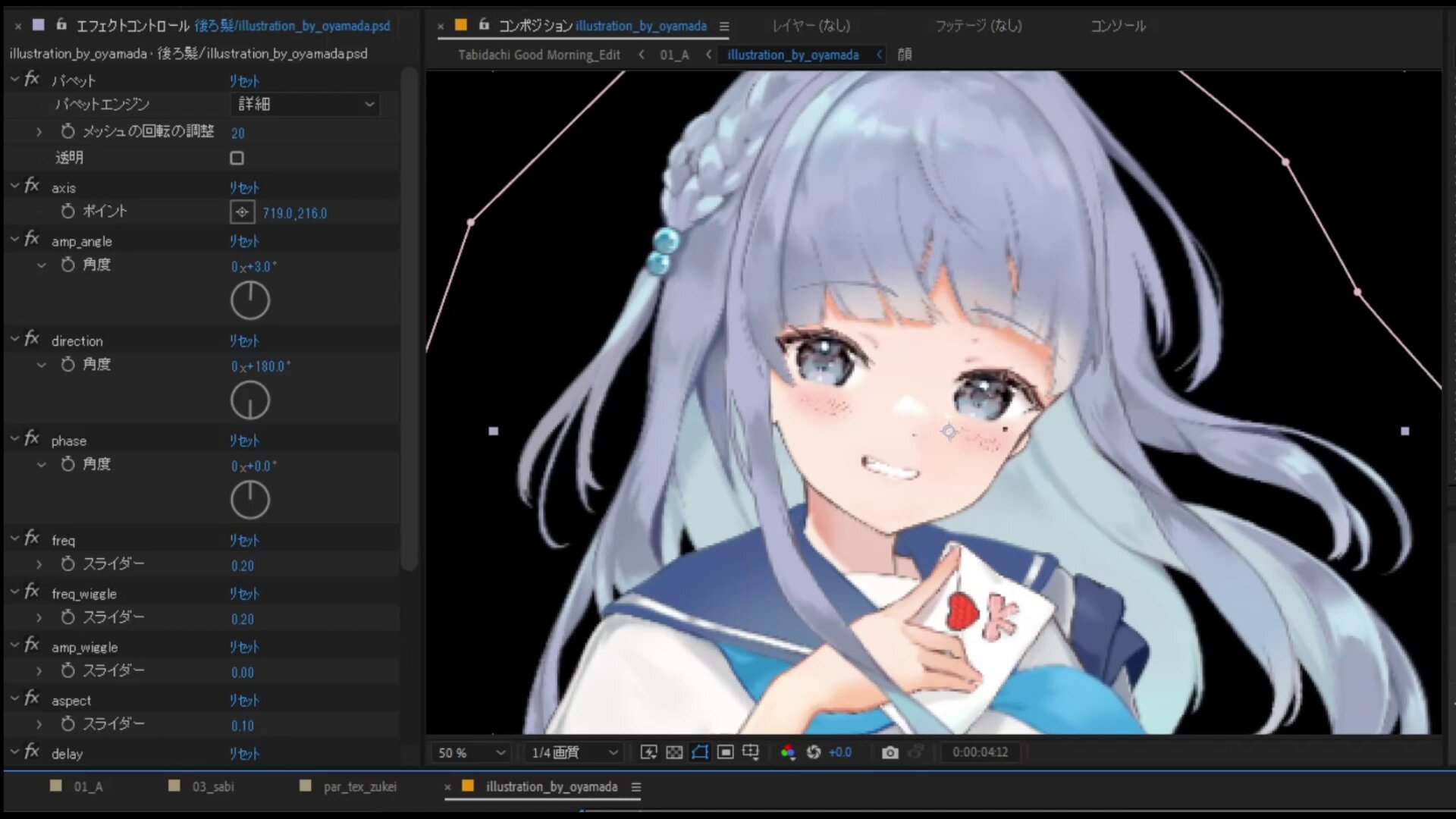Image resolution: width=1456 pixels, height=819 pixels.
Task: Take snapshot with camera icon
Action: click(x=890, y=752)
